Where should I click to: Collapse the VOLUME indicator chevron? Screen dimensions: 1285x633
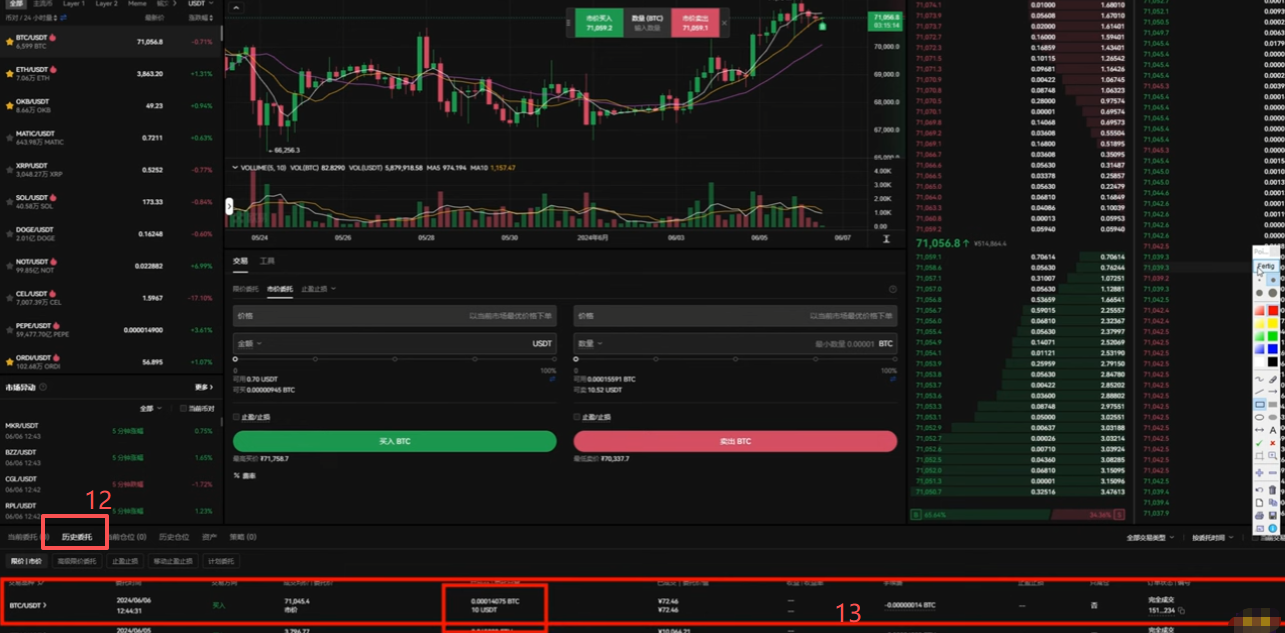[235, 168]
